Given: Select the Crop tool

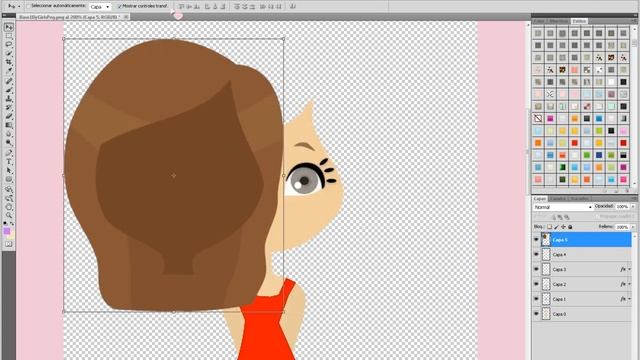Looking at the screenshot, I should 9,62.
